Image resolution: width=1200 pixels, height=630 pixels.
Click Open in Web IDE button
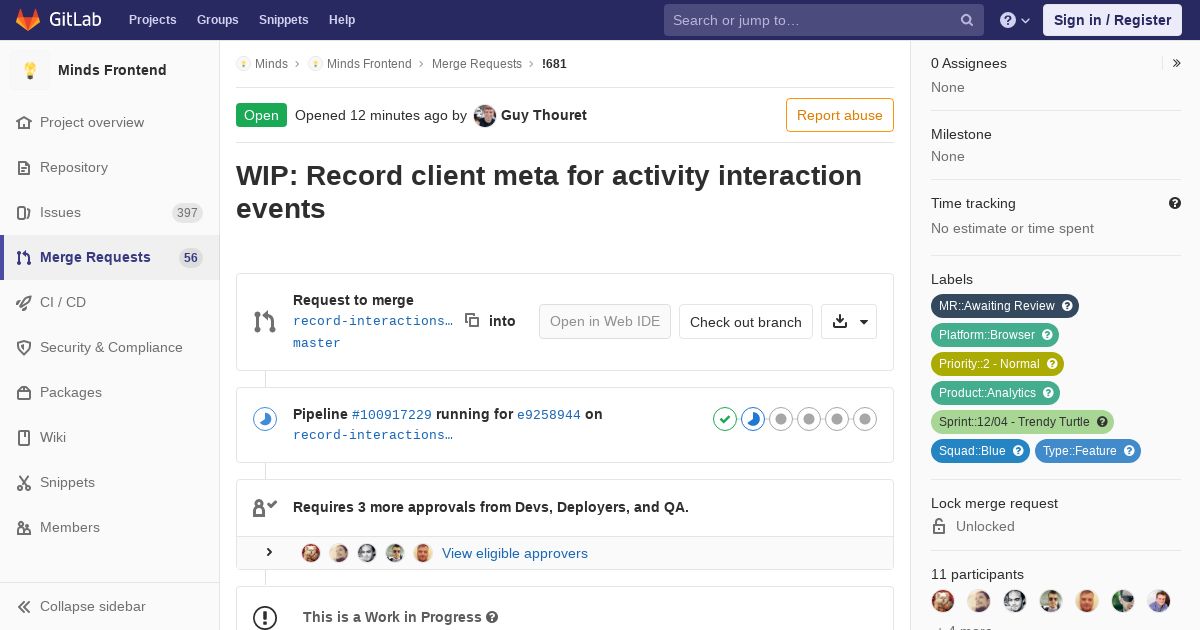[x=605, y=321]
